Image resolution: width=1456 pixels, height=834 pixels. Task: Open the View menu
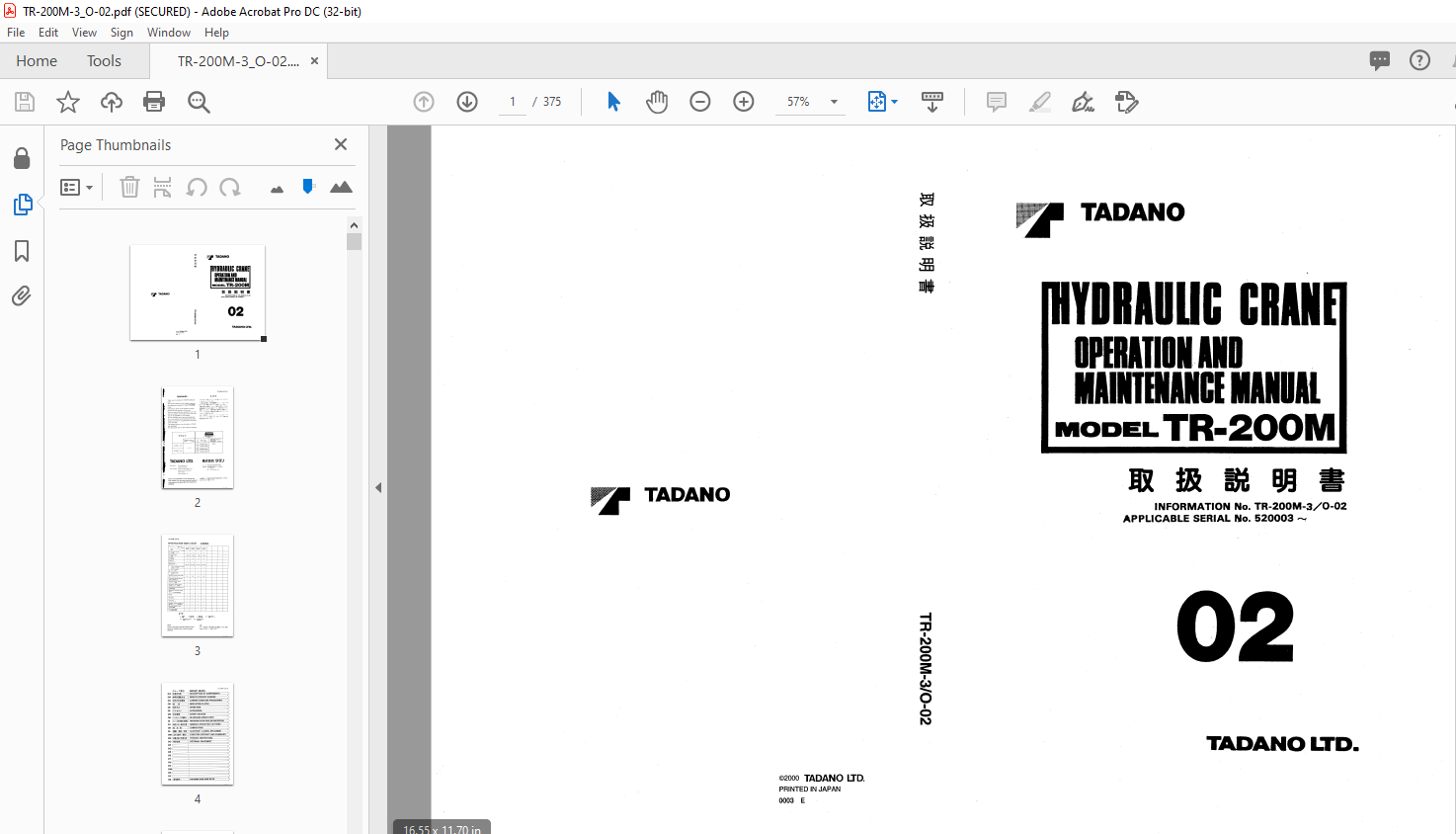coord(84,33)
